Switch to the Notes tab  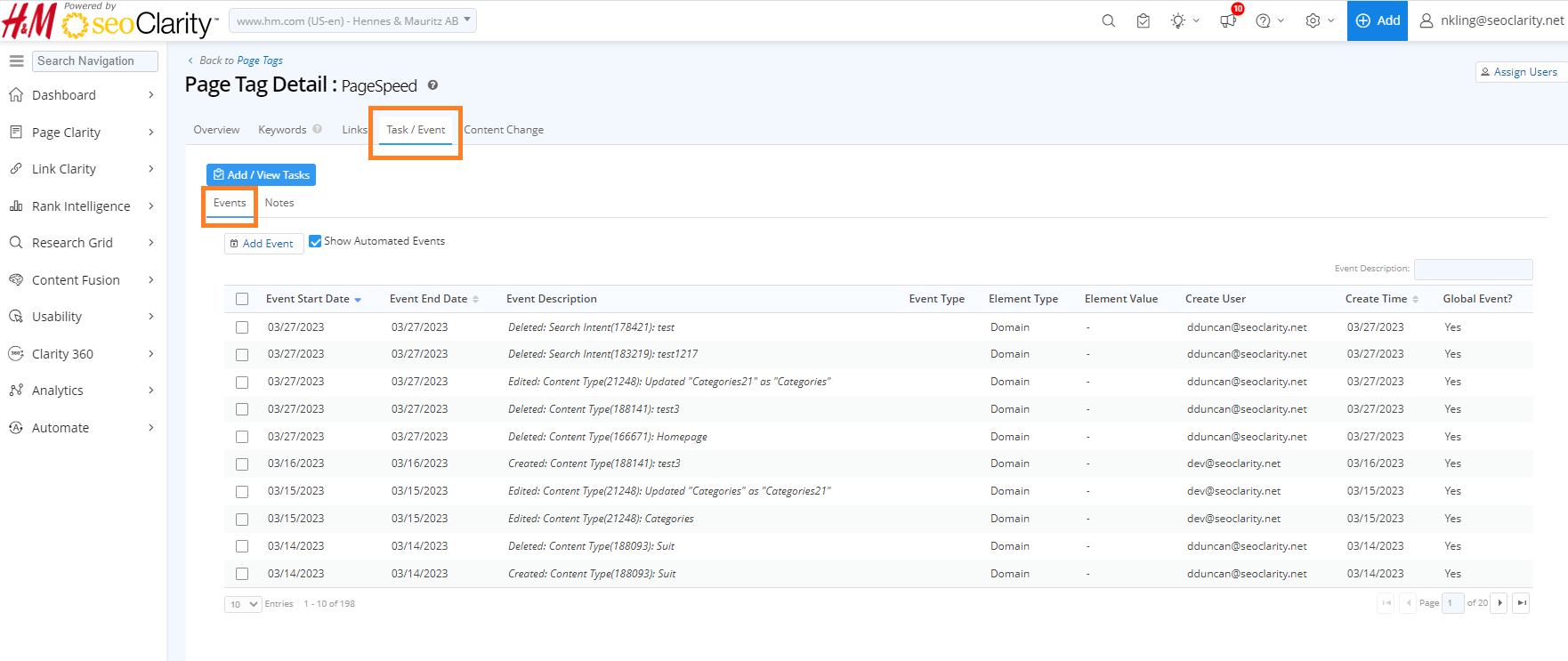279,203
